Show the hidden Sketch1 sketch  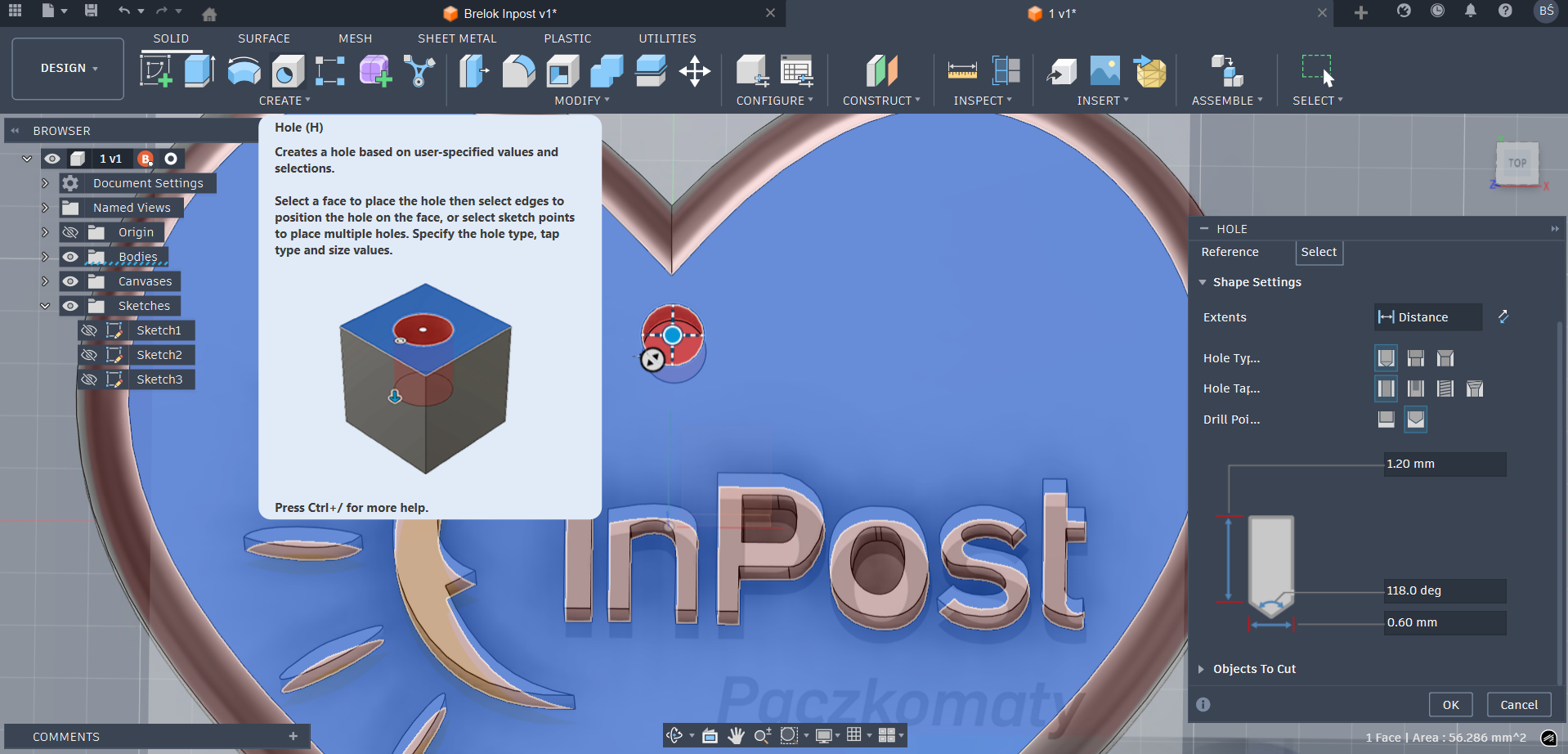coord(89,330)
